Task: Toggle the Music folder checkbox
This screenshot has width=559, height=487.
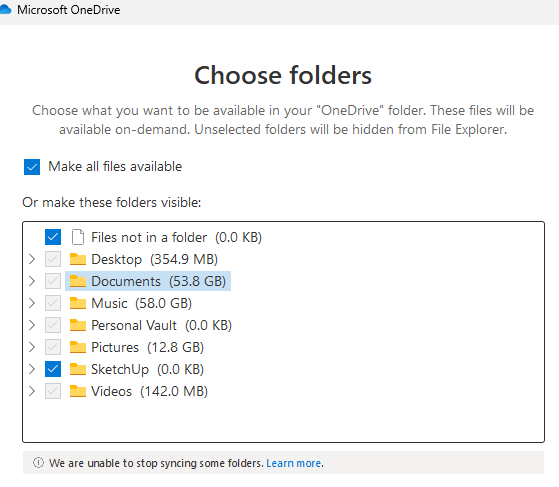Action: tap(53, 303)
